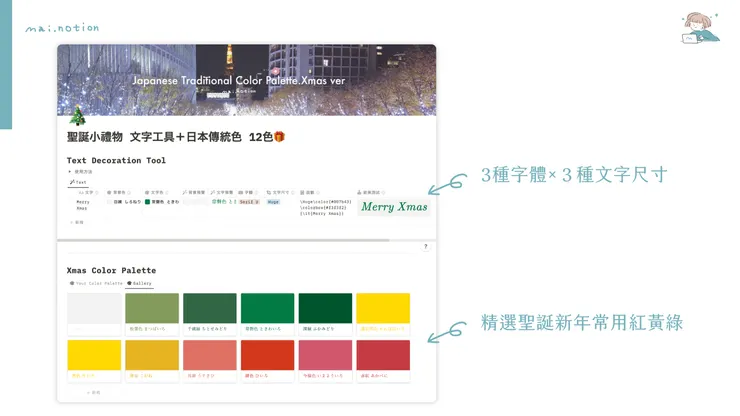Select the Gallery view tab

(x=140, y=283)
